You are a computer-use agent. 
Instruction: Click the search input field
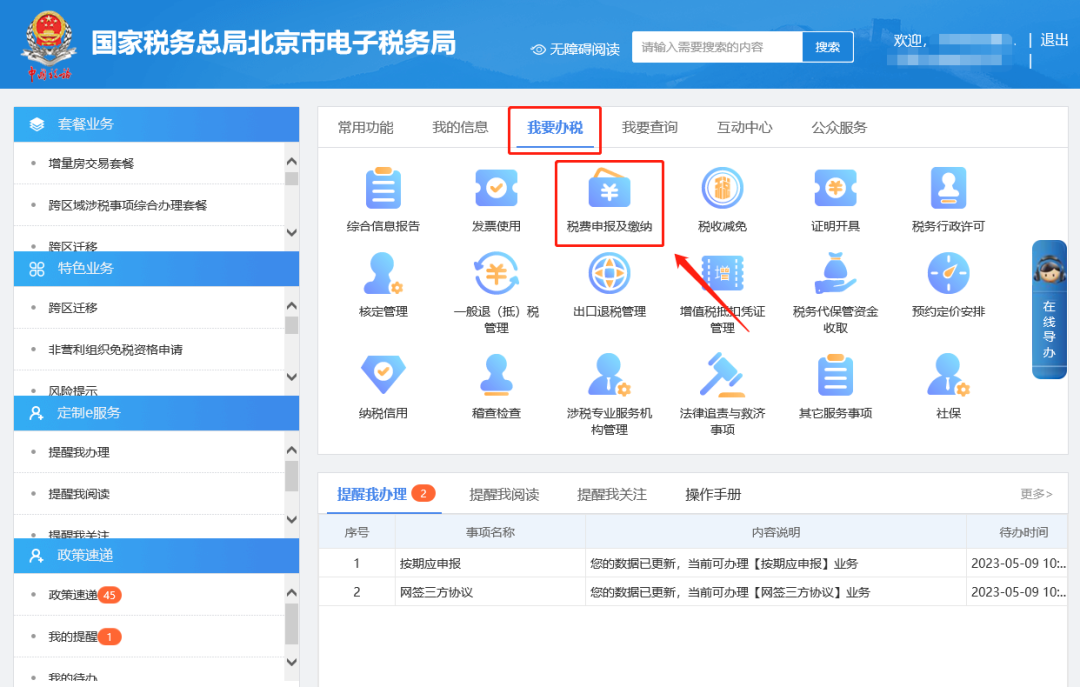click(x=717, y=47)
